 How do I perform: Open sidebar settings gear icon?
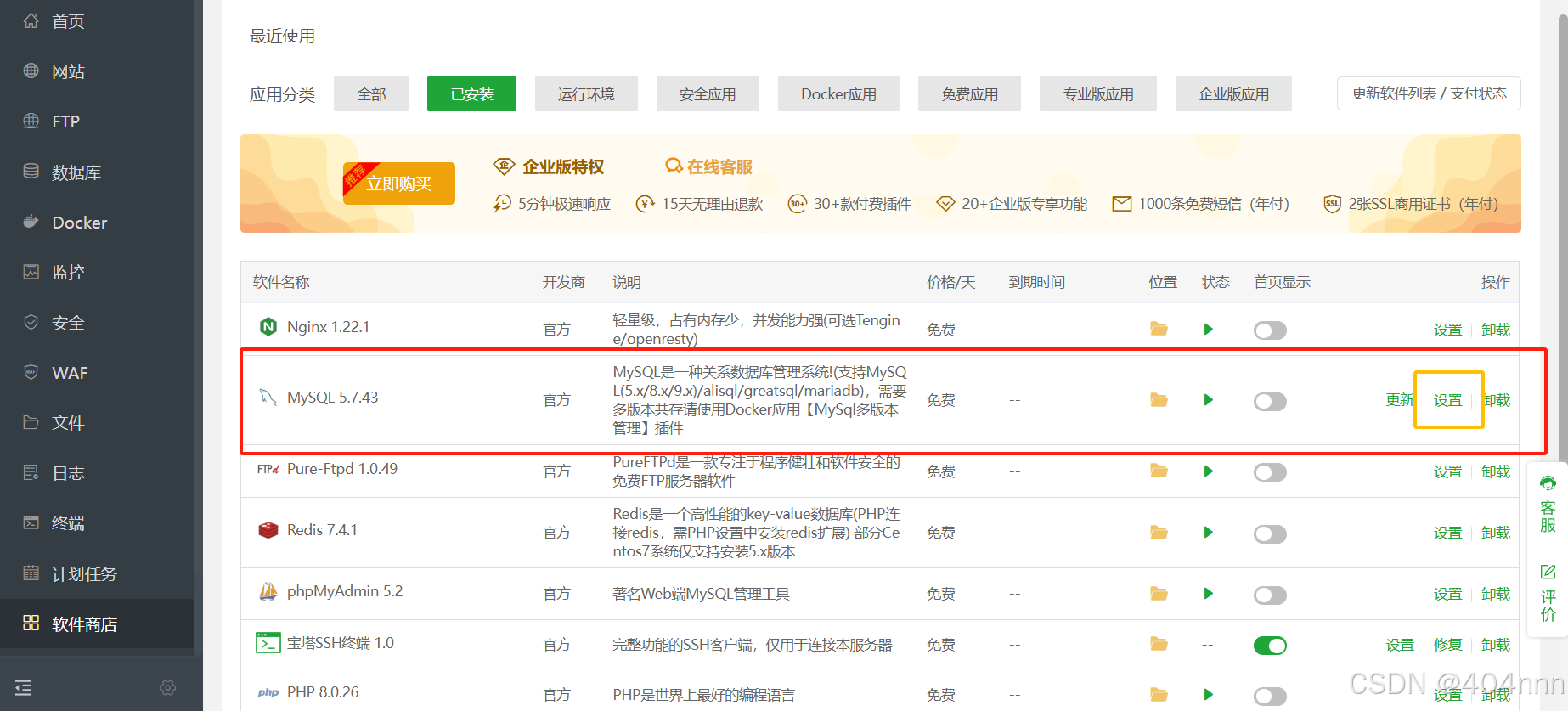(x=168, y=687)
